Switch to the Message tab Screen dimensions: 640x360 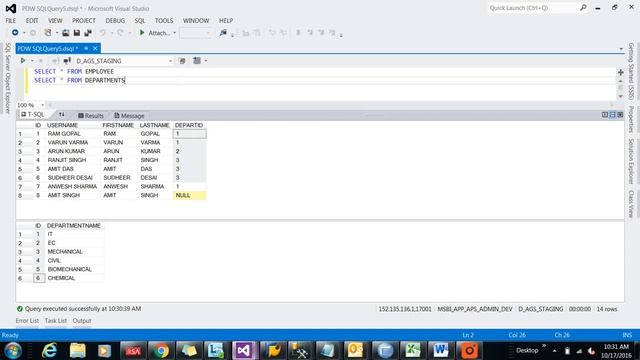pos(129,116)
